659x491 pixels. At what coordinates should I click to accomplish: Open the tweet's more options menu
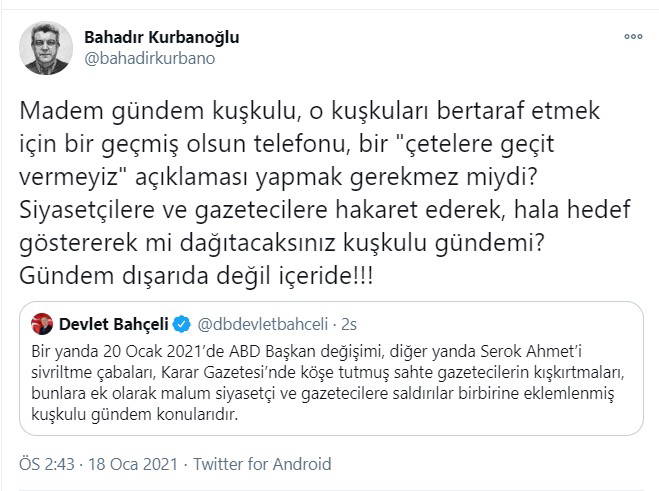633,36
